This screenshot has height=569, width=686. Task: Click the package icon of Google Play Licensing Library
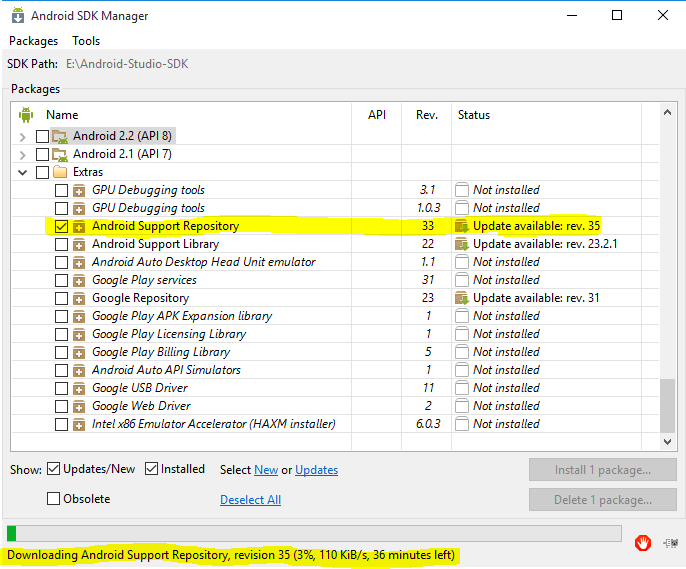pyautogui.click(x=79, y=335)
